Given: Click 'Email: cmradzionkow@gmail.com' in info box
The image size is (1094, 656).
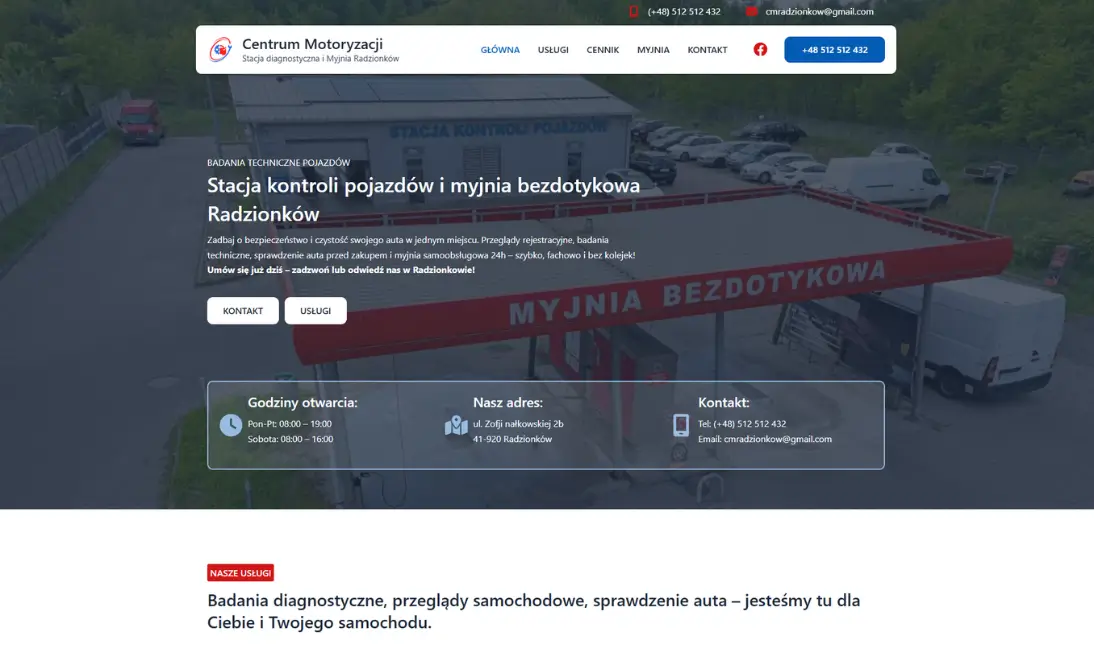Looking at the screenshot, I should tap(765, 439).
